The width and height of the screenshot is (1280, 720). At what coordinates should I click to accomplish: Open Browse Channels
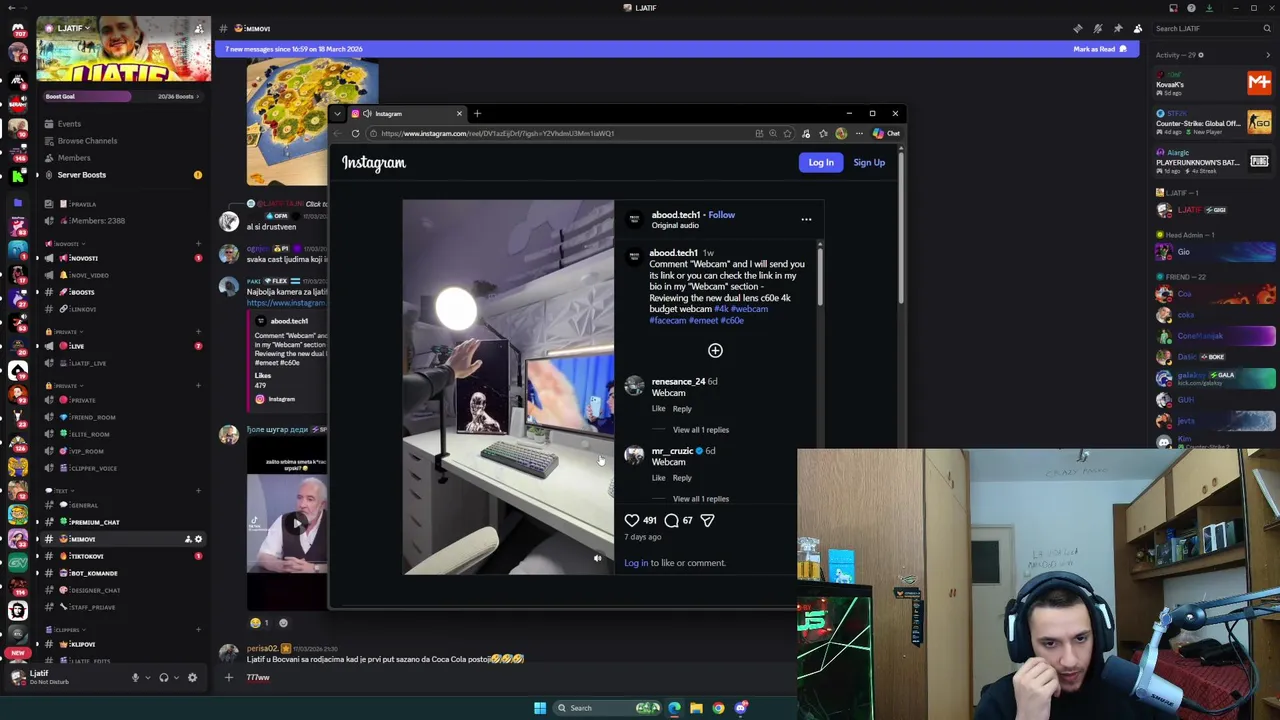(x=87, y=141)
